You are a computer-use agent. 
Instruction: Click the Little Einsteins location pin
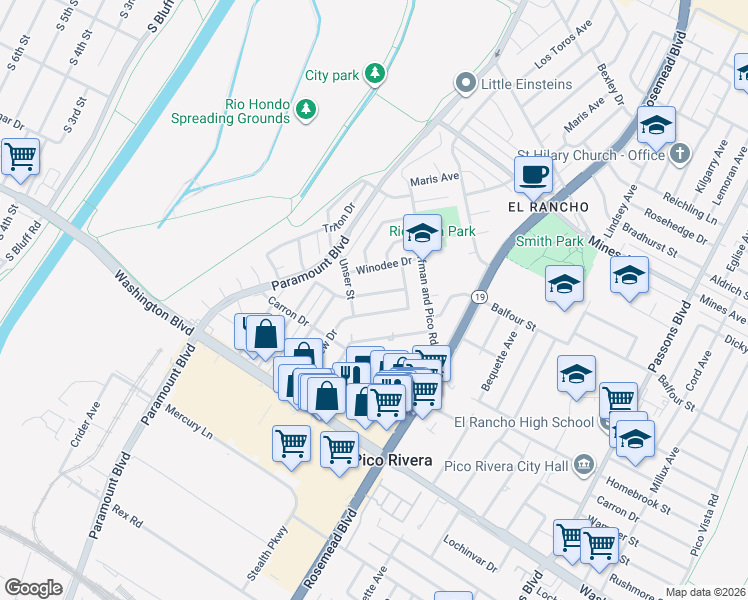(x=464, y=84)
